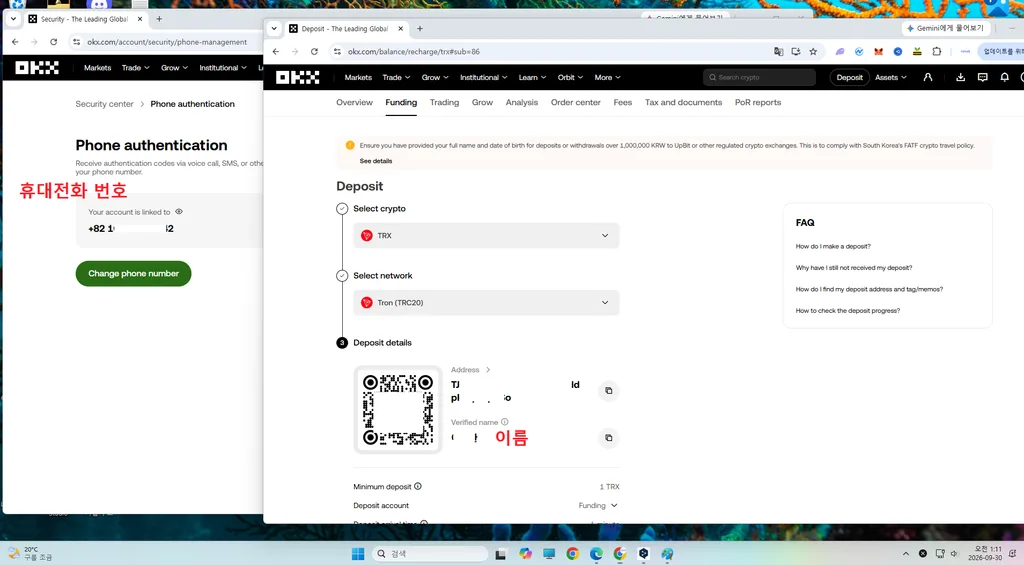This screenshot has width=1024, height=565.
Task: Open FAQ How to check the deposit progress?
Action: [848, 311]
